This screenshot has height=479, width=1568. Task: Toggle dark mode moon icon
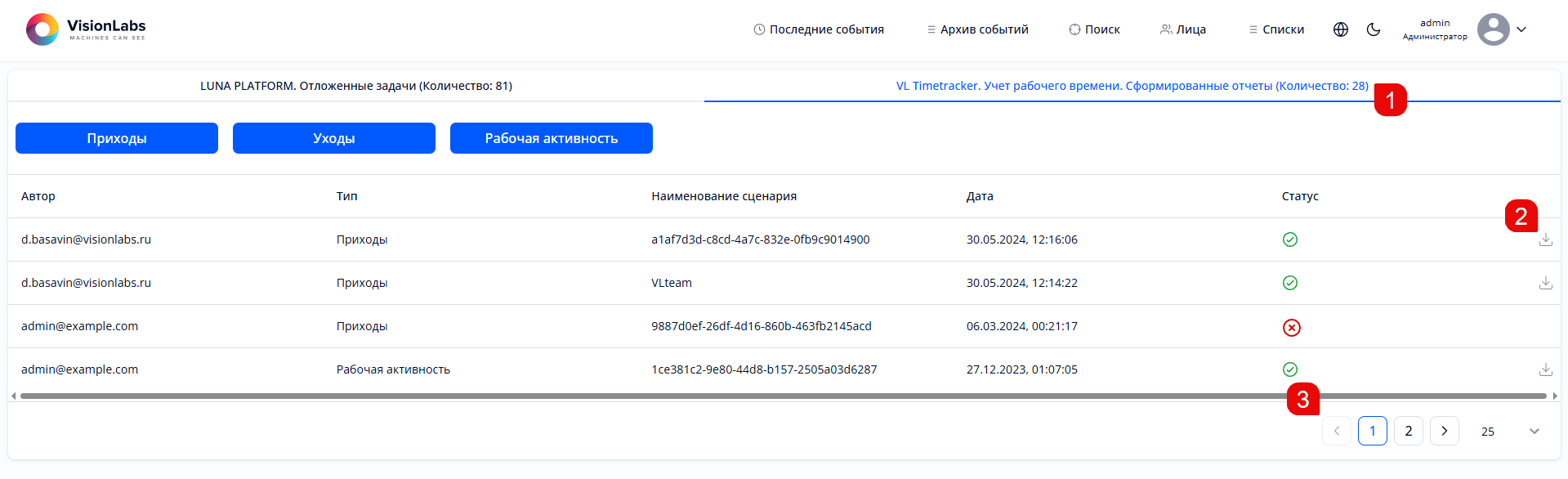[x=1374, y=29]
